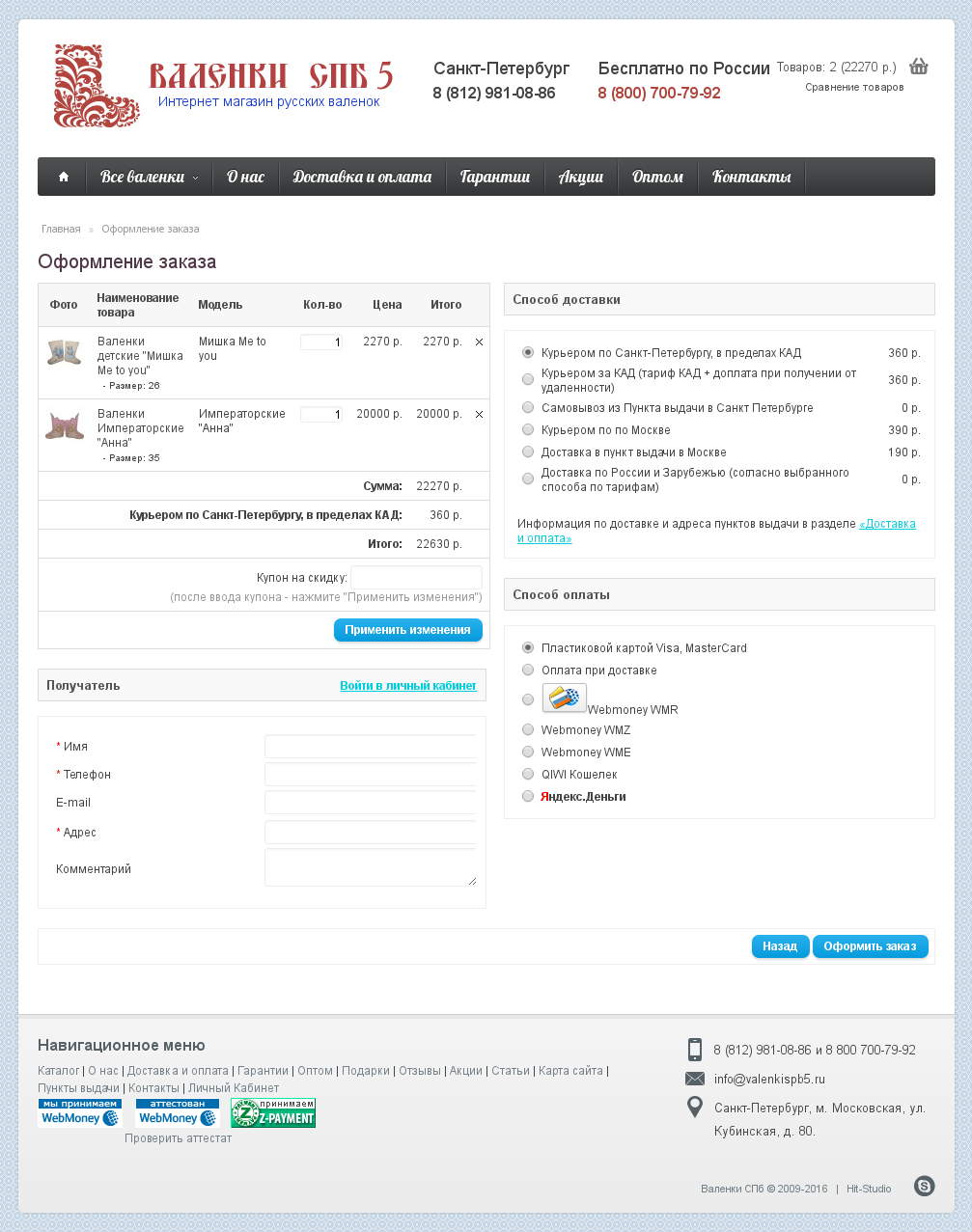Click the Купон на скидку input field
Image resolution: width=972 pixels, height=1232 pixels.
click(x=416, y=578)
